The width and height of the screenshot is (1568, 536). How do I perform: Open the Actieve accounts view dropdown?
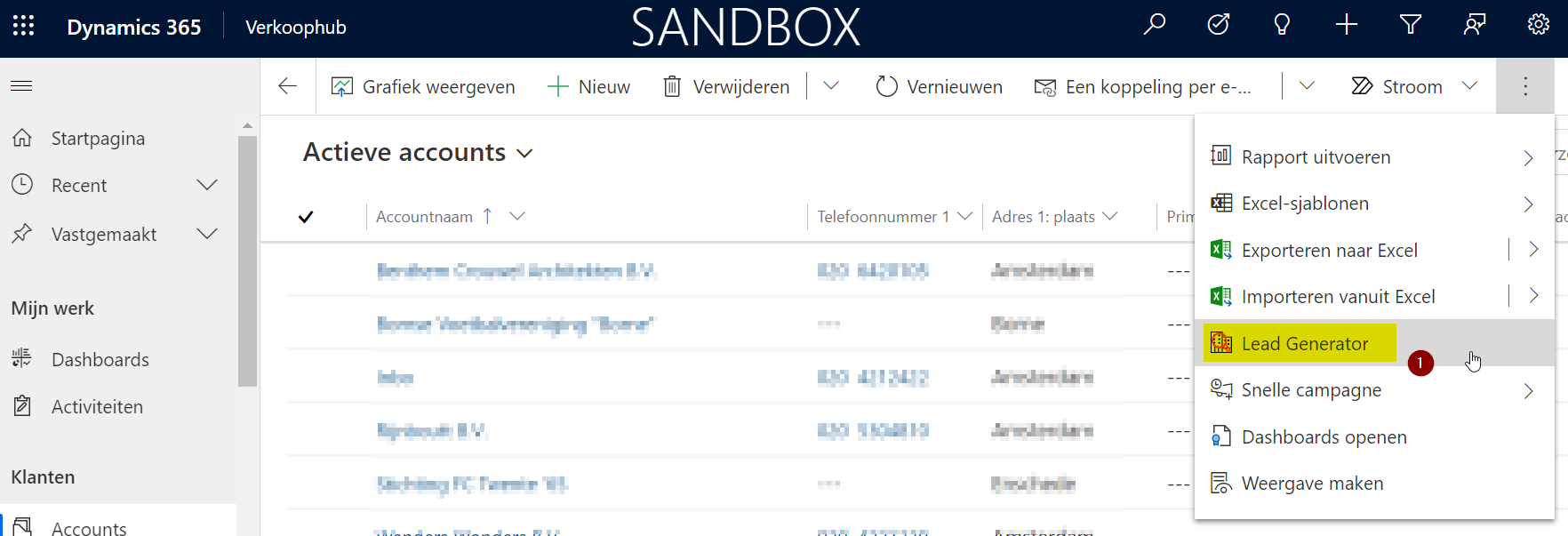click(x=524, y=154)
